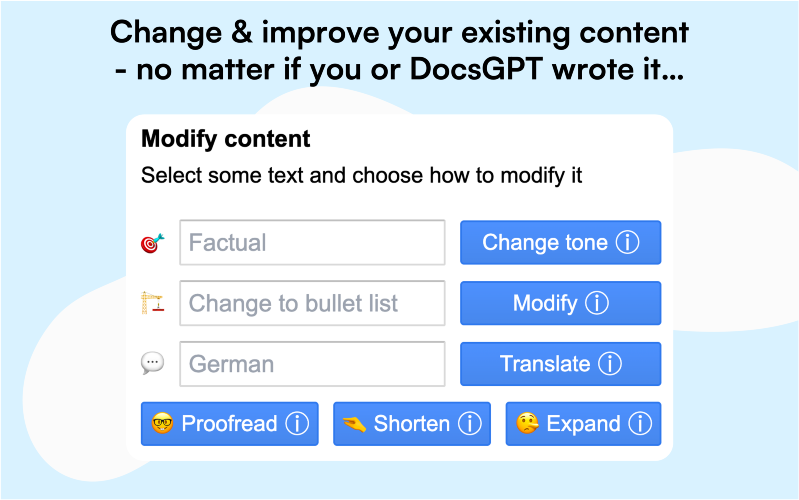The height and width of the screenshot is (500, 799).
Task: Click the construction crane emoji icon
Action: click(x=152, y=303)
